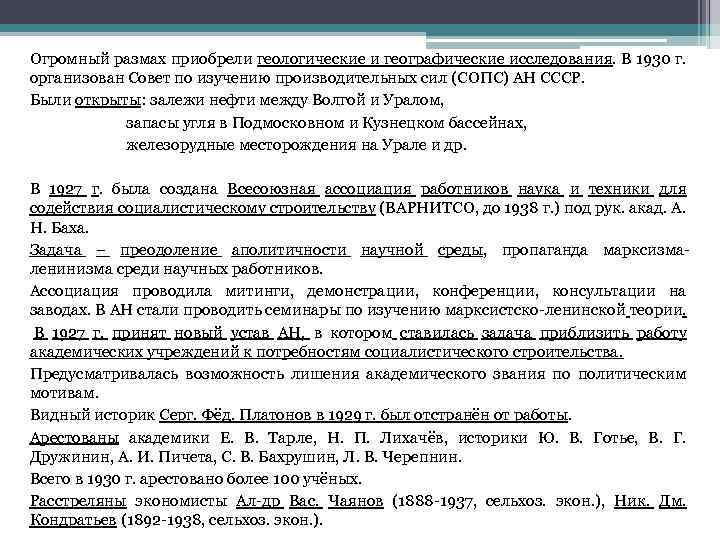The height and width of the screenshot is (540, 720).
Task: Click the word 'мотивам.'
Action: 64,394
